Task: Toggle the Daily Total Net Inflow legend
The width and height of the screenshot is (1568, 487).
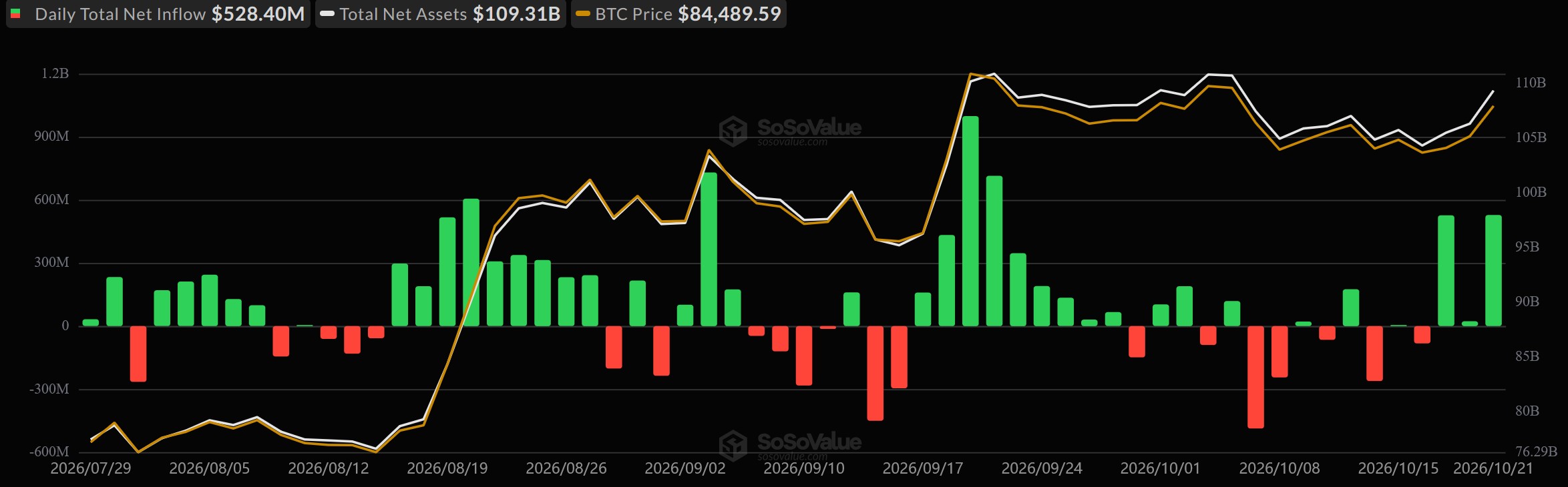Action: (x=158, y=14)
